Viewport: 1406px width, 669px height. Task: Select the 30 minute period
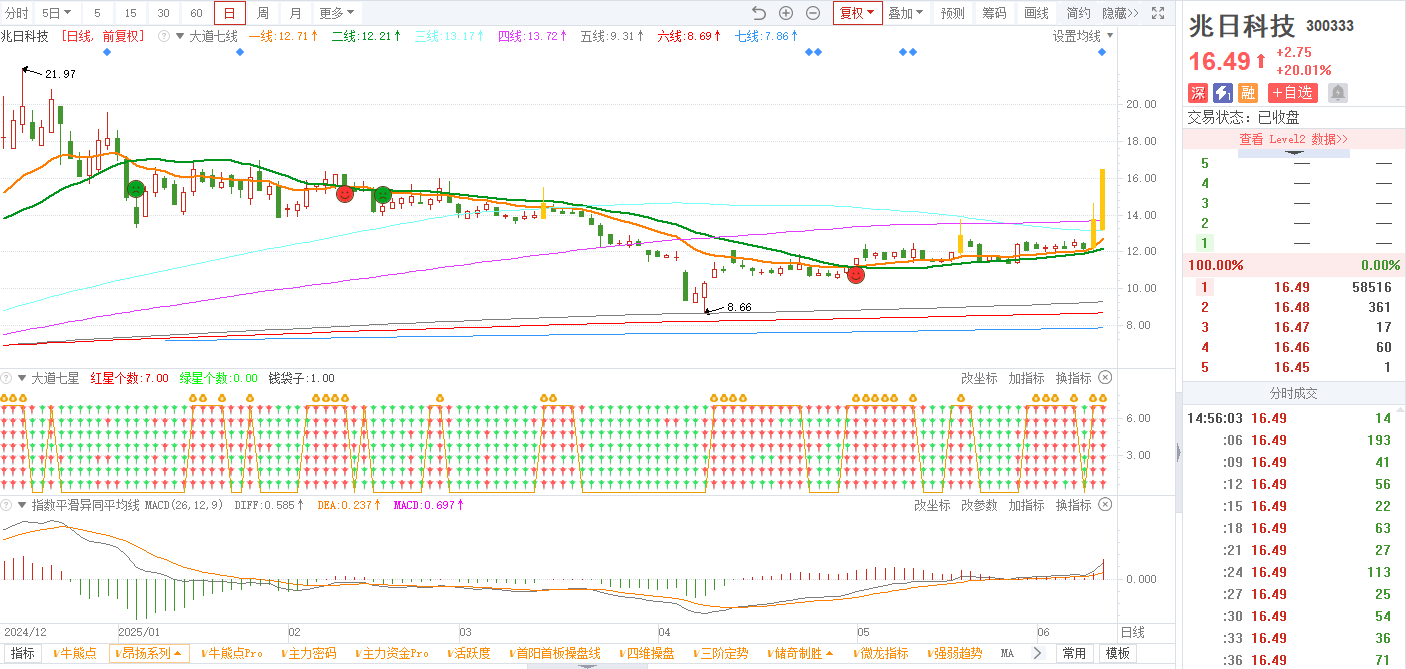tap(163, 13)
